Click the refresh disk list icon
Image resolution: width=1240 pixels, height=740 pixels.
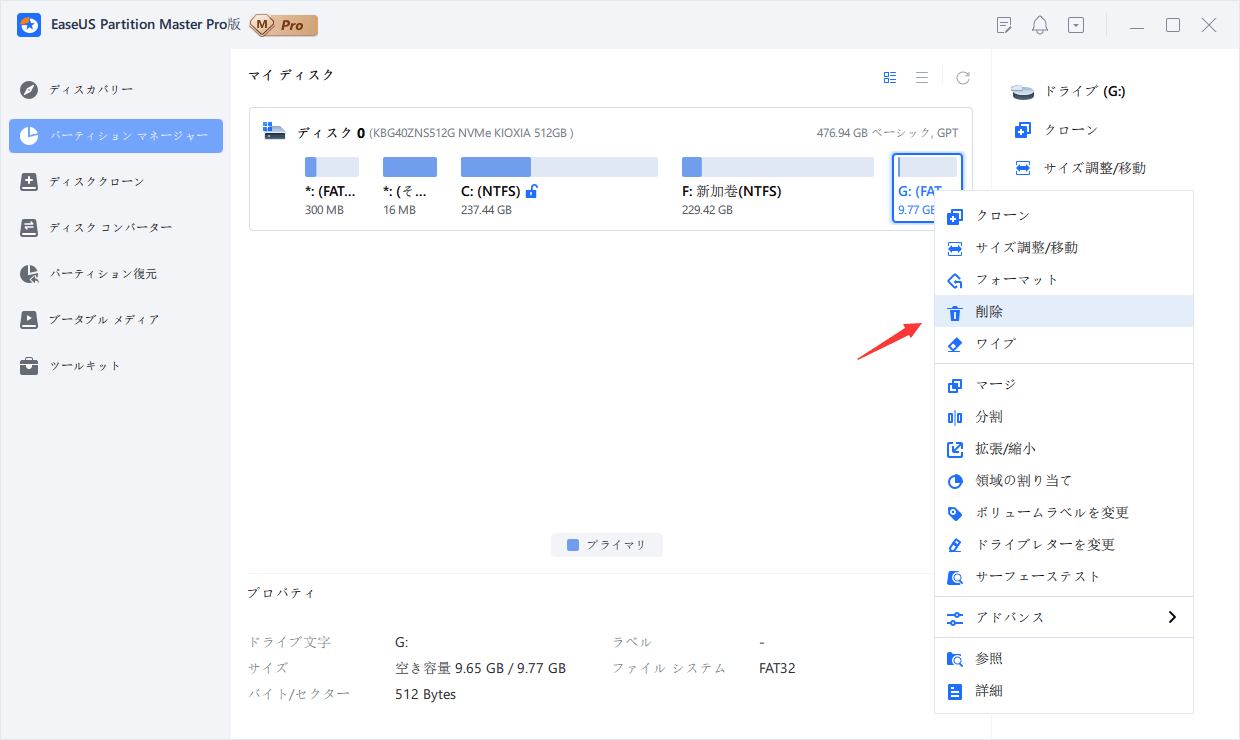(963, 77)
